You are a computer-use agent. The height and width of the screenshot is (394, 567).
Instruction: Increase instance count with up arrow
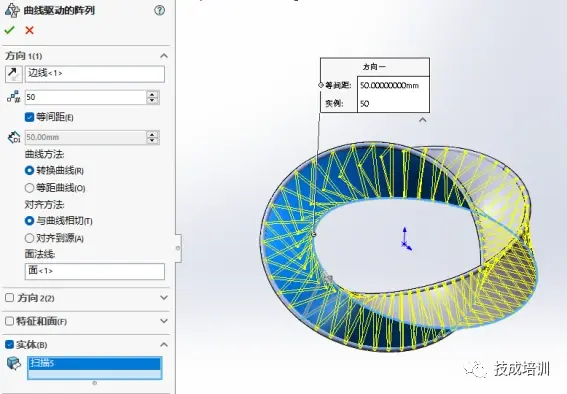[153, 94]
